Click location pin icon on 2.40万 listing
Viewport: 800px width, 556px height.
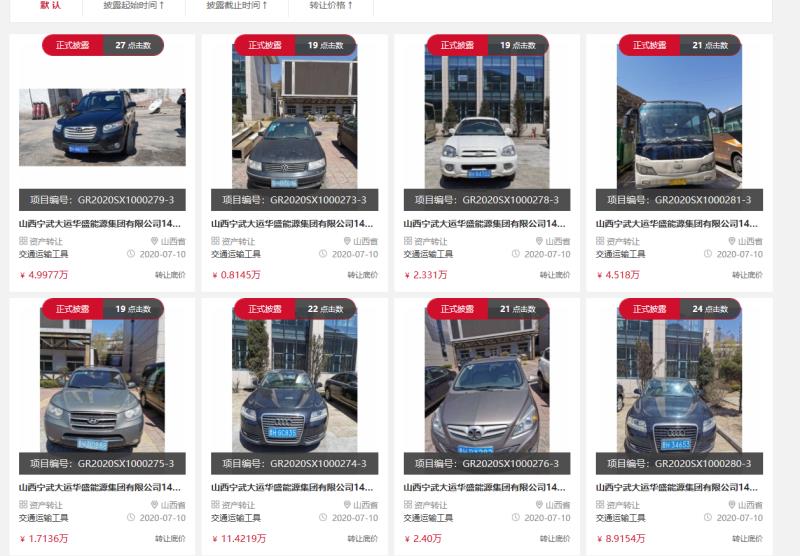pyautogui.click(x=539, y=504)
